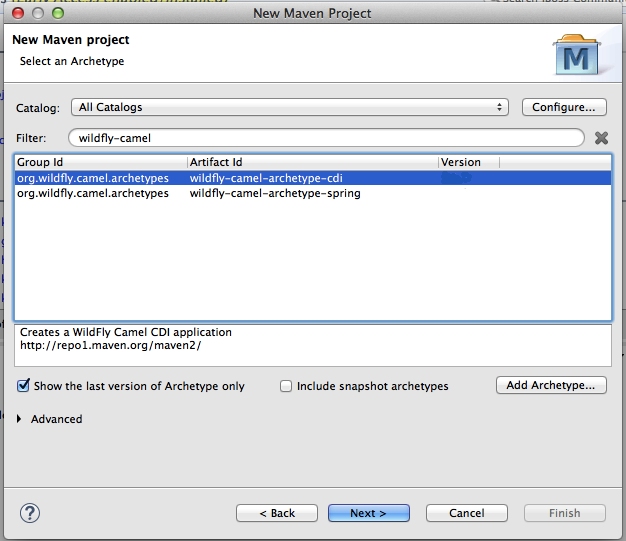Sort by Version column header
This screenshot has height=541, width=626.
(x=469, y=162)
